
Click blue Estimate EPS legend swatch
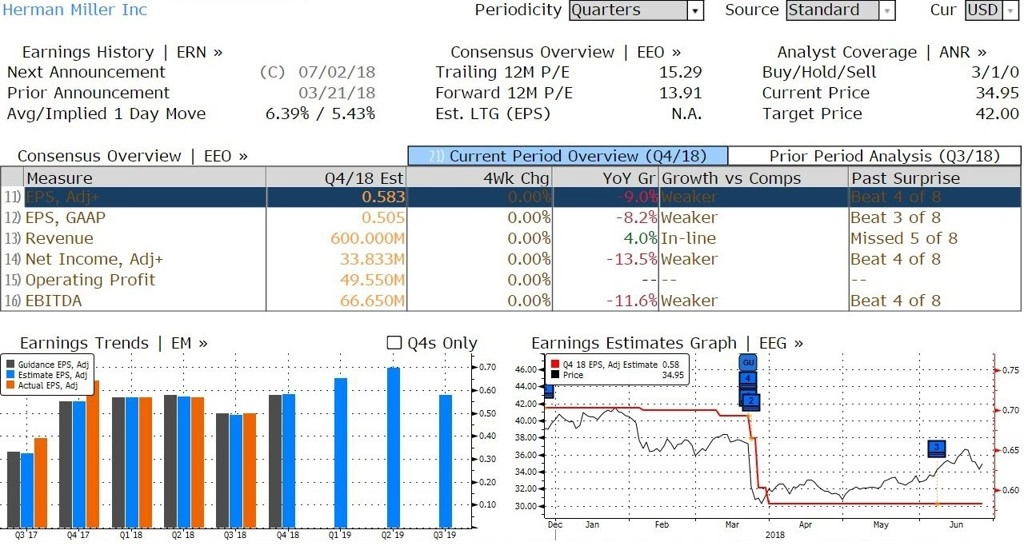pyautogui.click(x=10, y=375)
